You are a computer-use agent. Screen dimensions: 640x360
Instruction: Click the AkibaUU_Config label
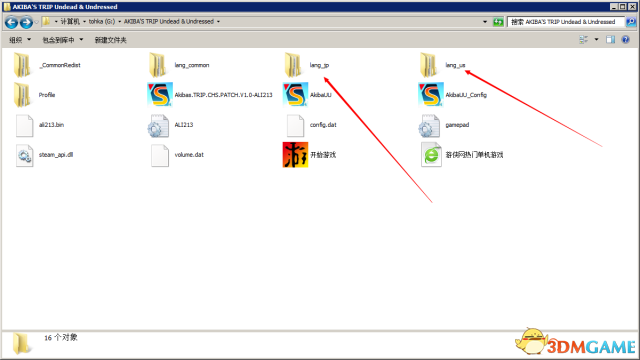click(466, 95)
